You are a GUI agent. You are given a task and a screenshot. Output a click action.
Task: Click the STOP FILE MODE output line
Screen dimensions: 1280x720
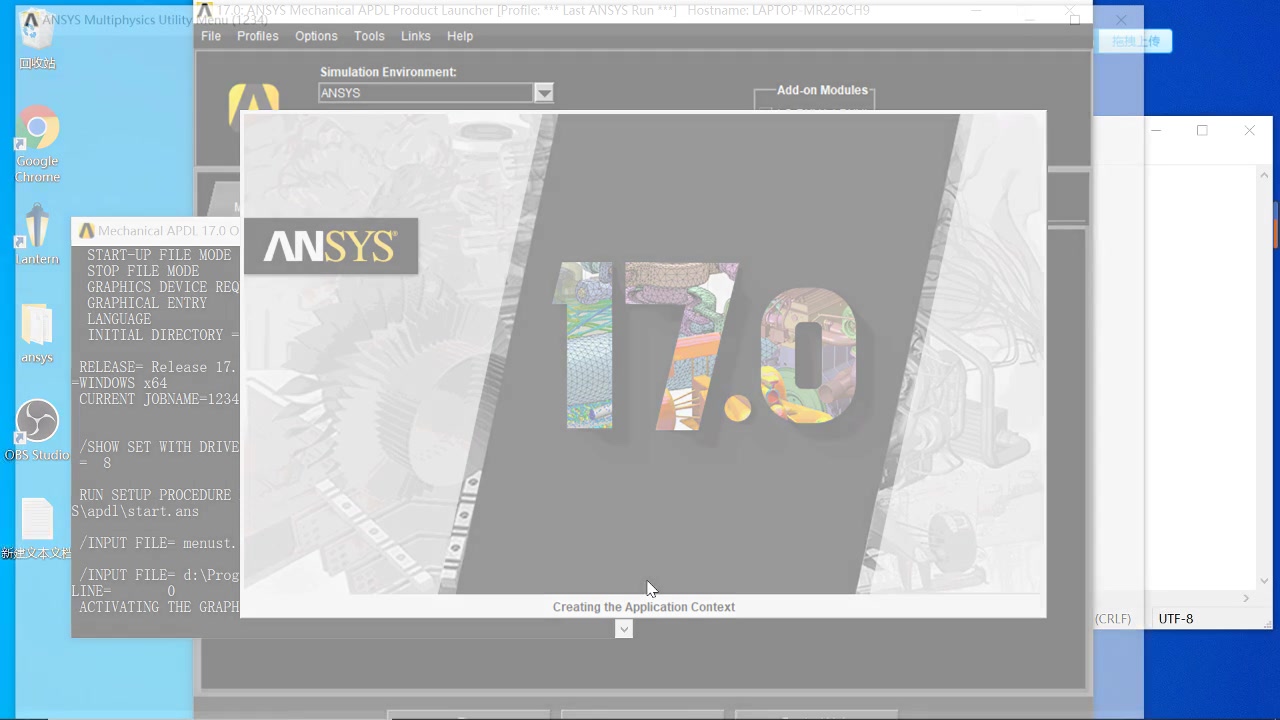tap(143, 271)
